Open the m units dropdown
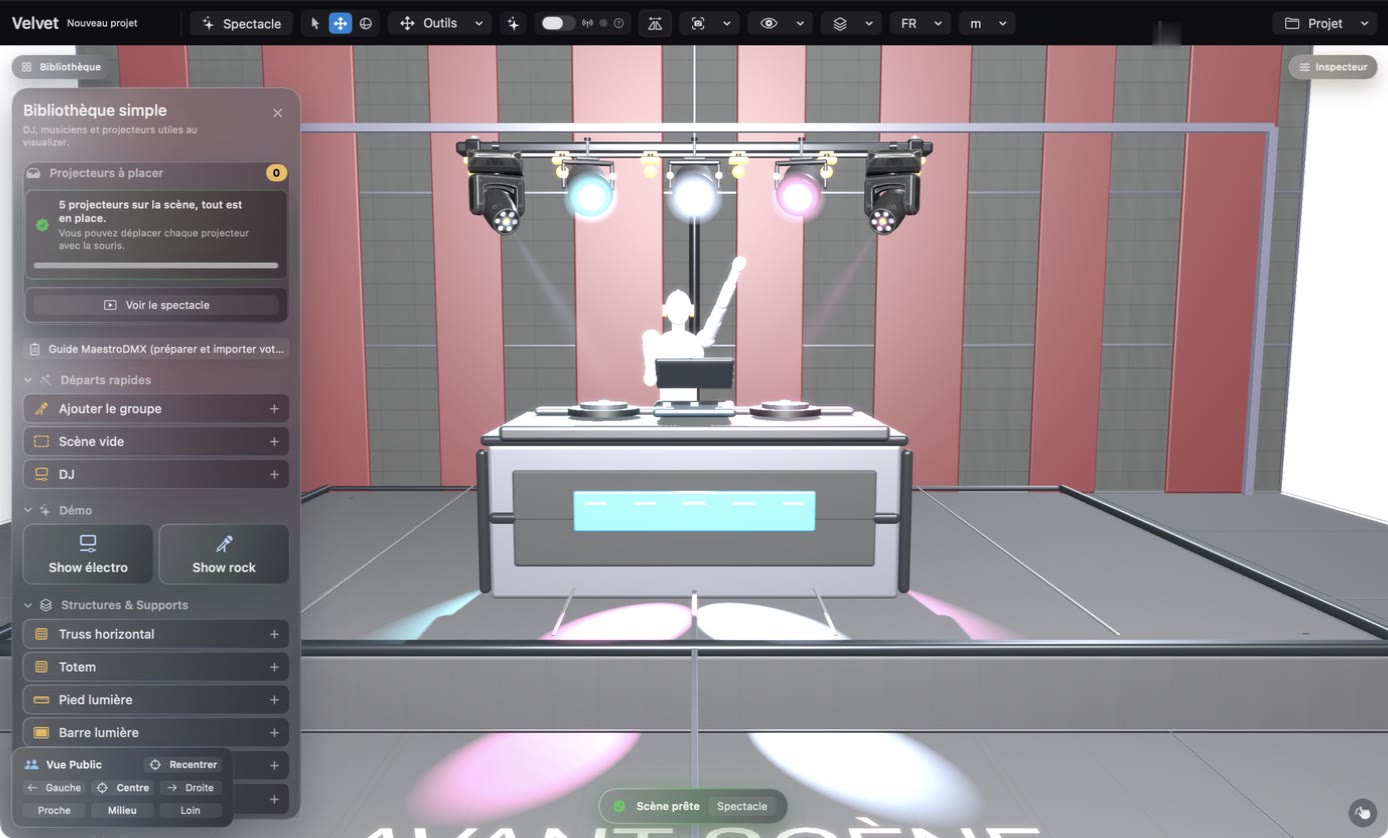This screenshot has height=838, width=1388. (x=987, y=23)
